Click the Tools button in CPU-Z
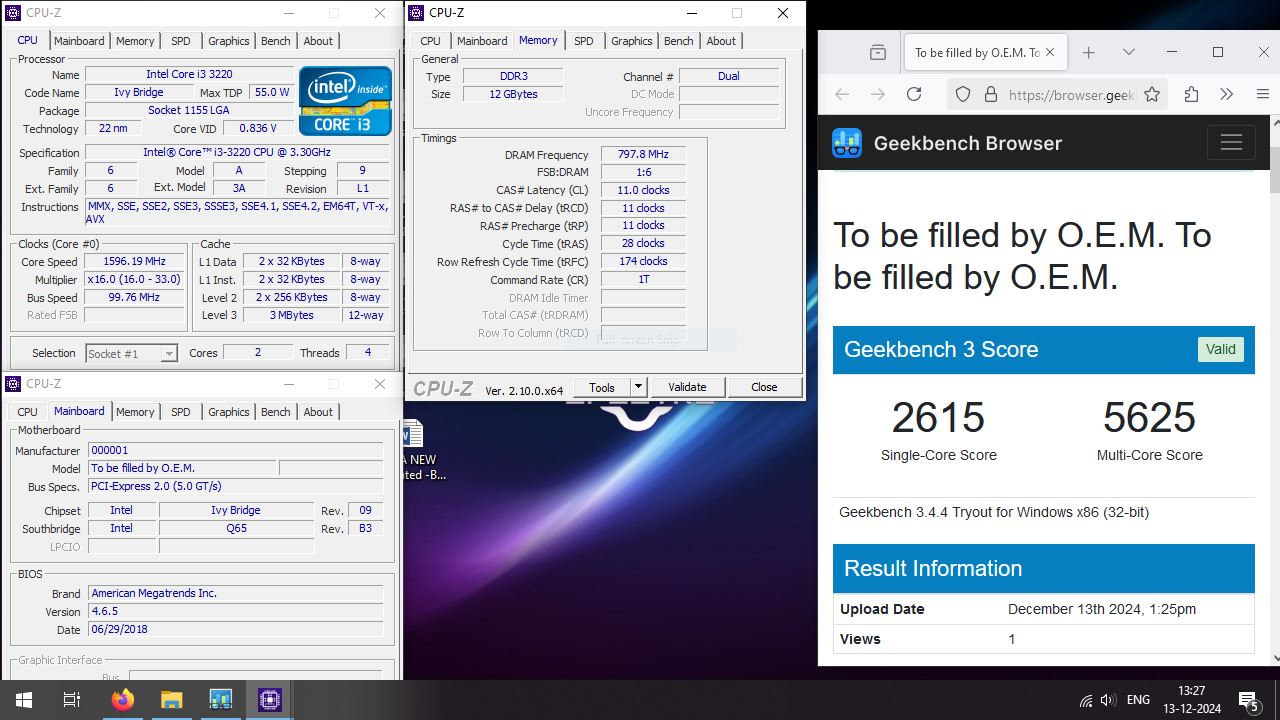The image size is (1280, 720). tap(602, 387)
